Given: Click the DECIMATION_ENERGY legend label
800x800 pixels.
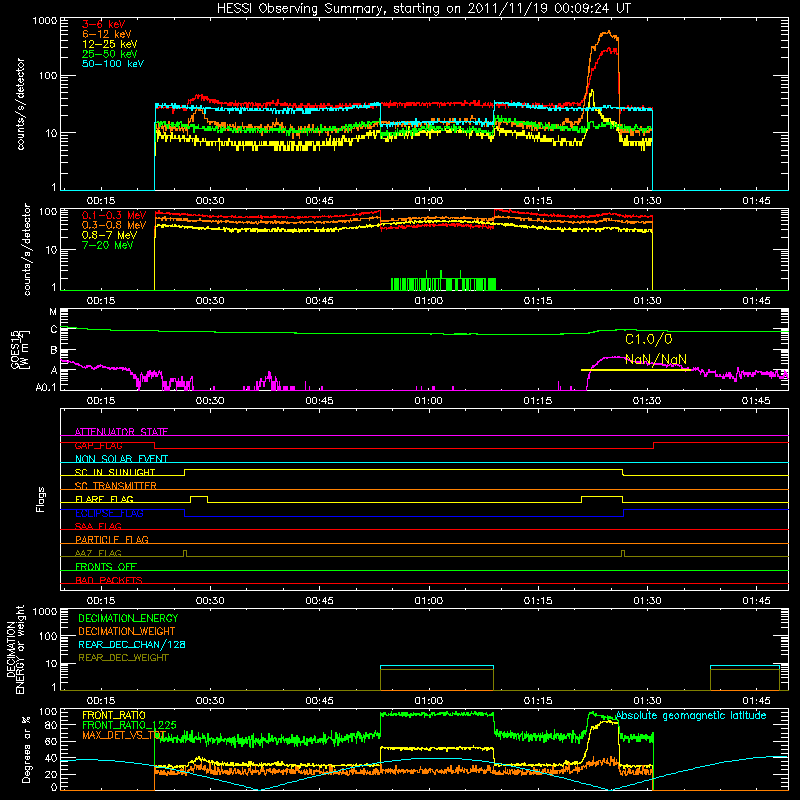Looking at the screenshot, I should 128,618.
